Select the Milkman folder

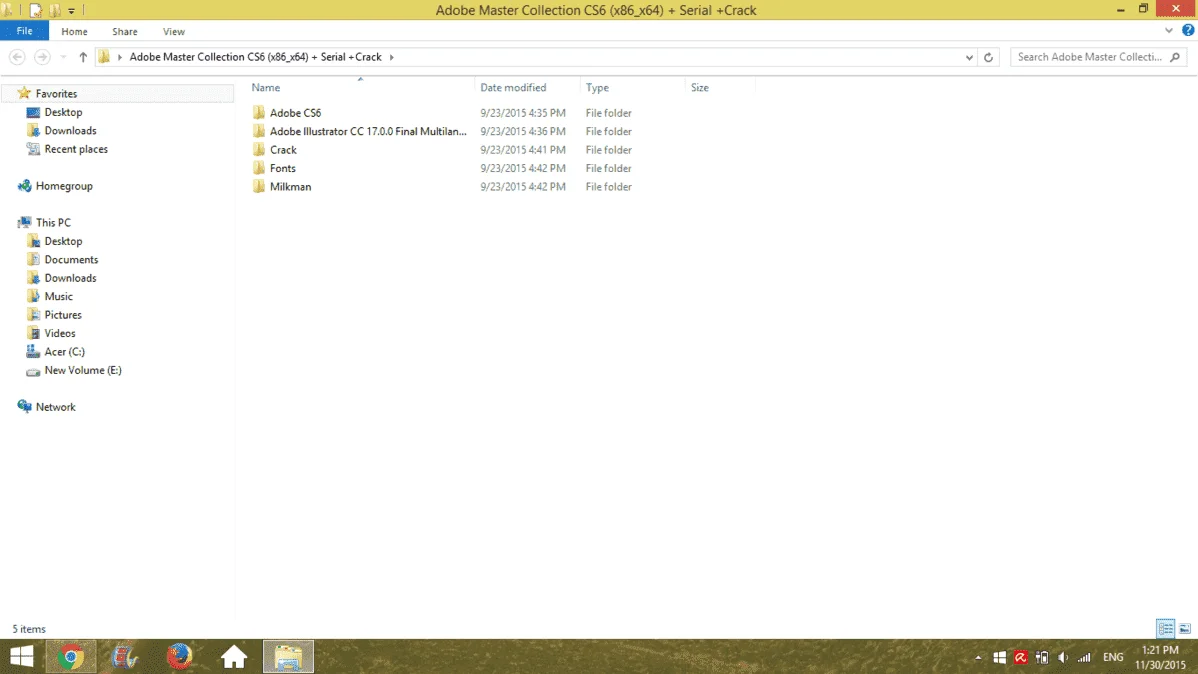[290, 186]
